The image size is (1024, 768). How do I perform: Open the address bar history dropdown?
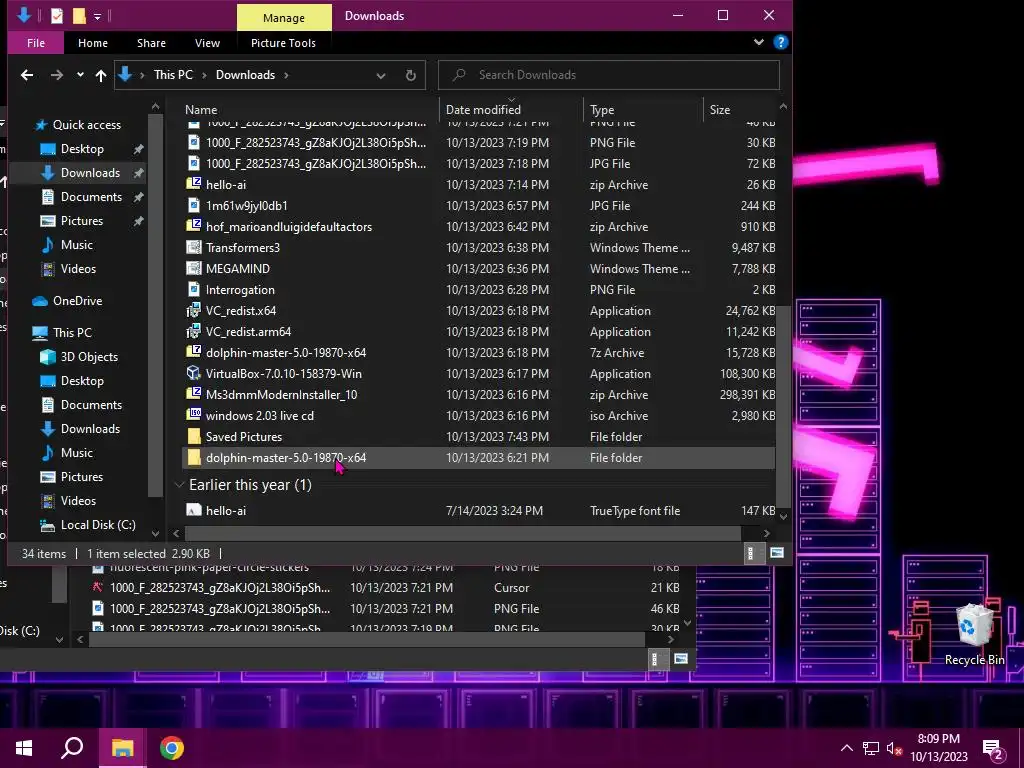[x=381, y=76]
